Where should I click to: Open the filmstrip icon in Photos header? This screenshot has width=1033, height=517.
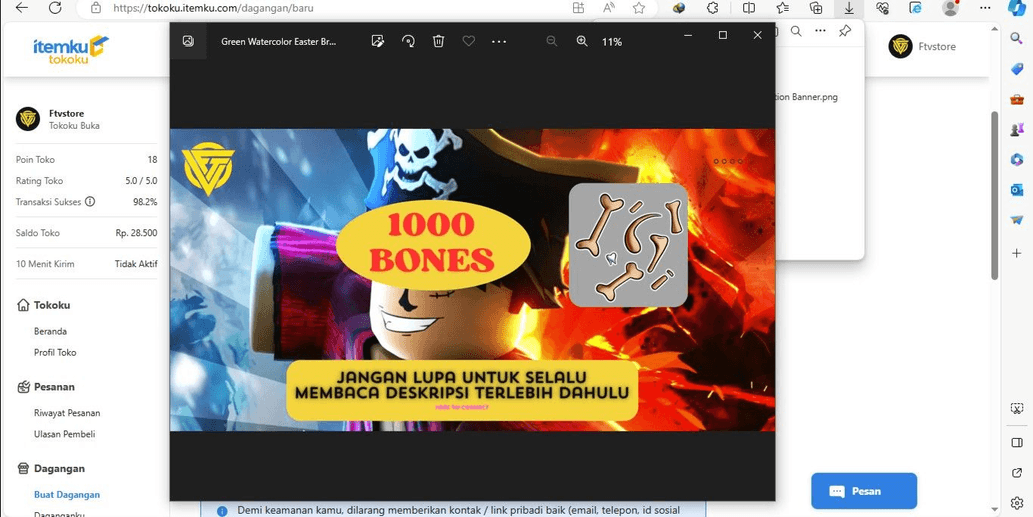(188, 41)
